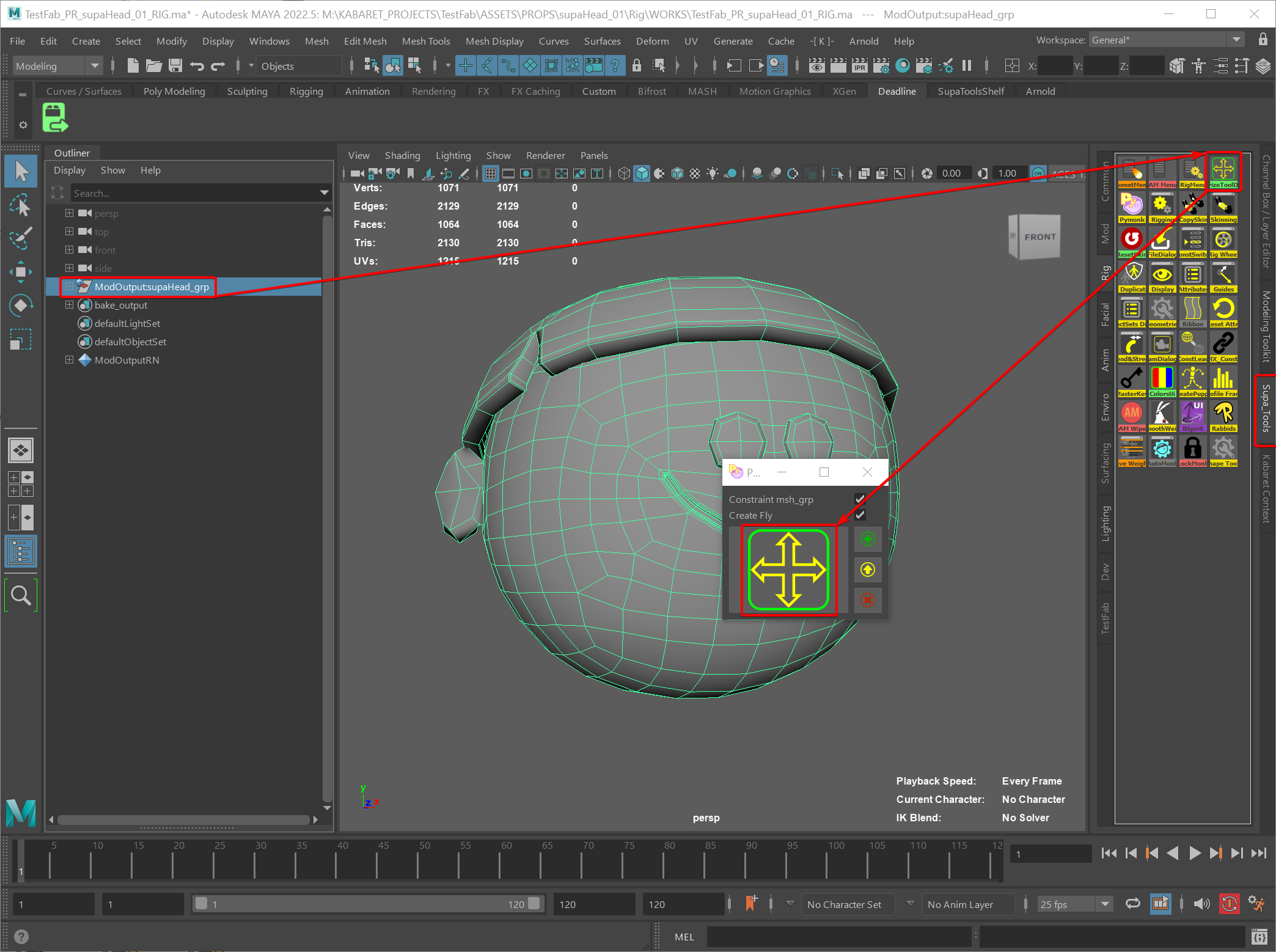
Task: Click the current frame input field
Action: [1050, 854]
